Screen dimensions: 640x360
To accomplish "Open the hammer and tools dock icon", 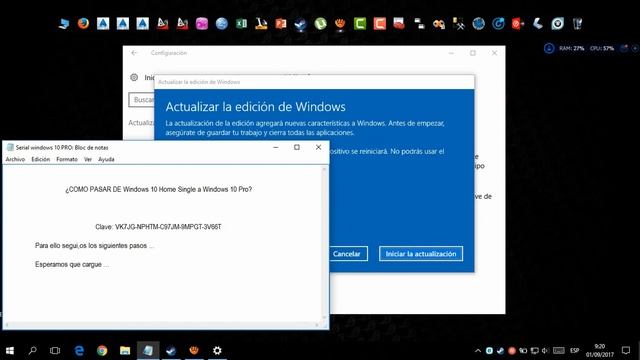I will [x=459, y=24].
